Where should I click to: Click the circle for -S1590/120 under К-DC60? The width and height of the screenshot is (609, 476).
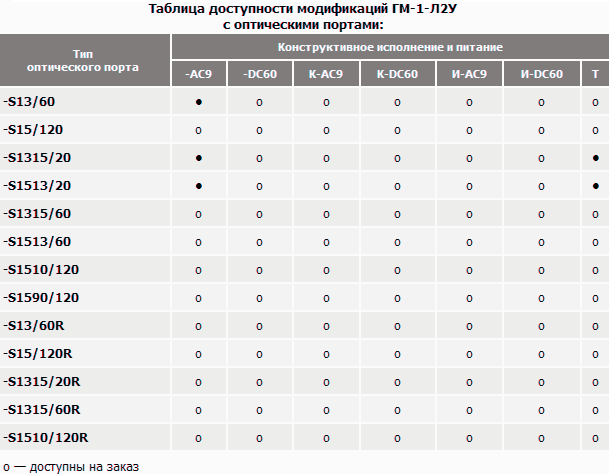pyautogui.click(x=397, y=299)
